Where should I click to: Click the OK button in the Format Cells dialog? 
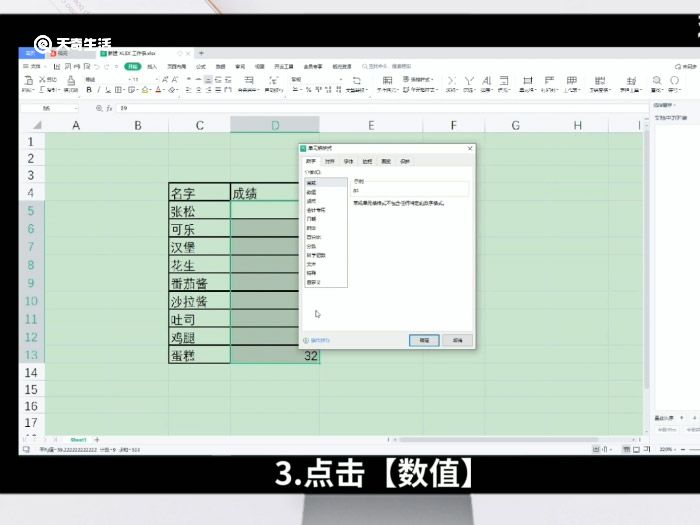click(x=424, y=340)
